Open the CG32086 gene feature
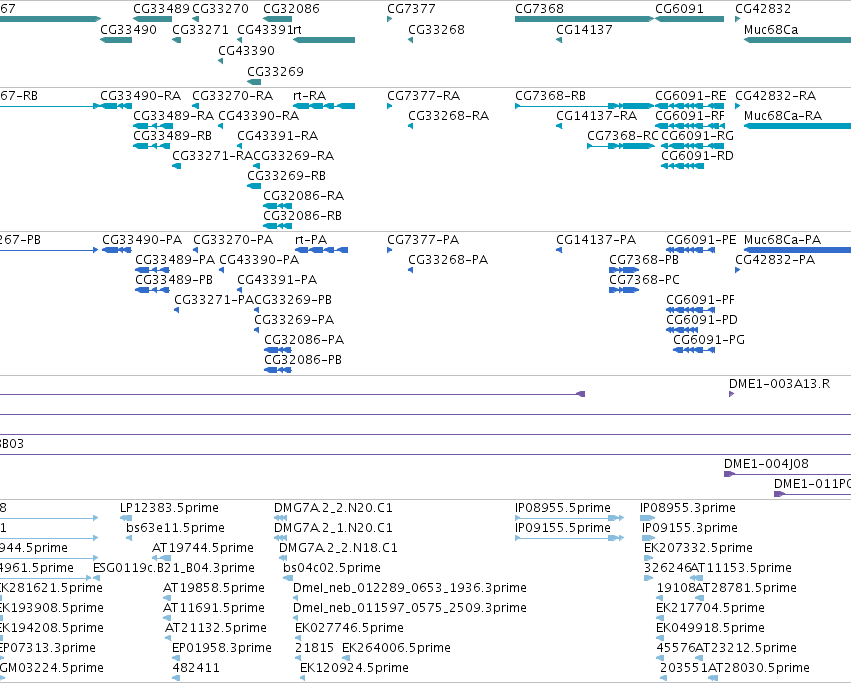The height and width of the screenshot is (683, 851). click(x=277, y=19)
